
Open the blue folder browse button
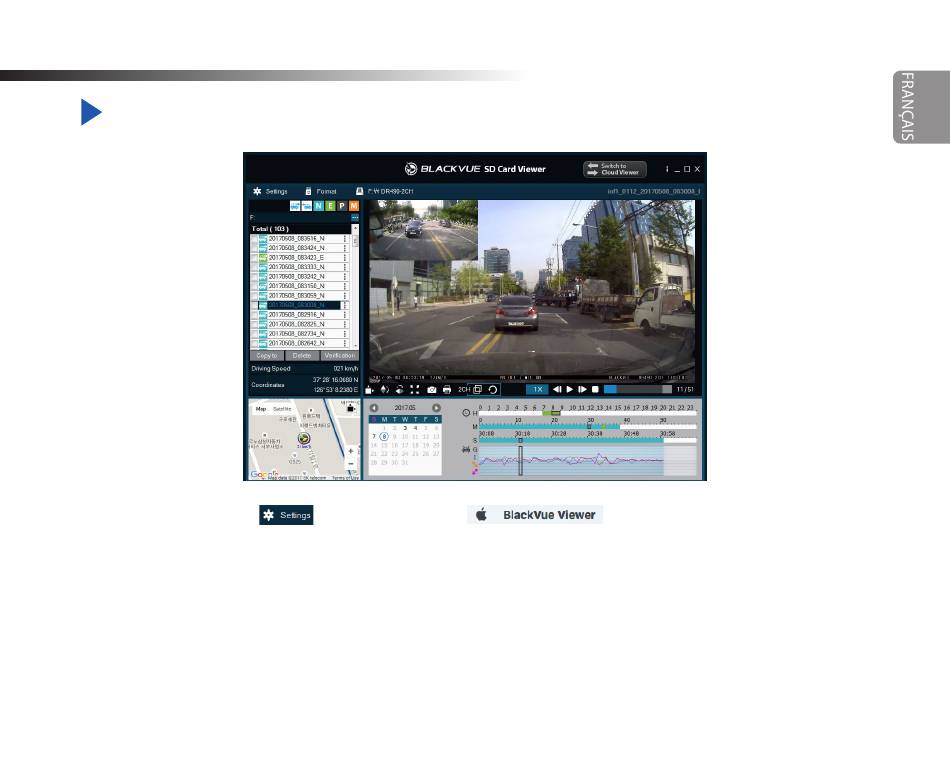354,217
